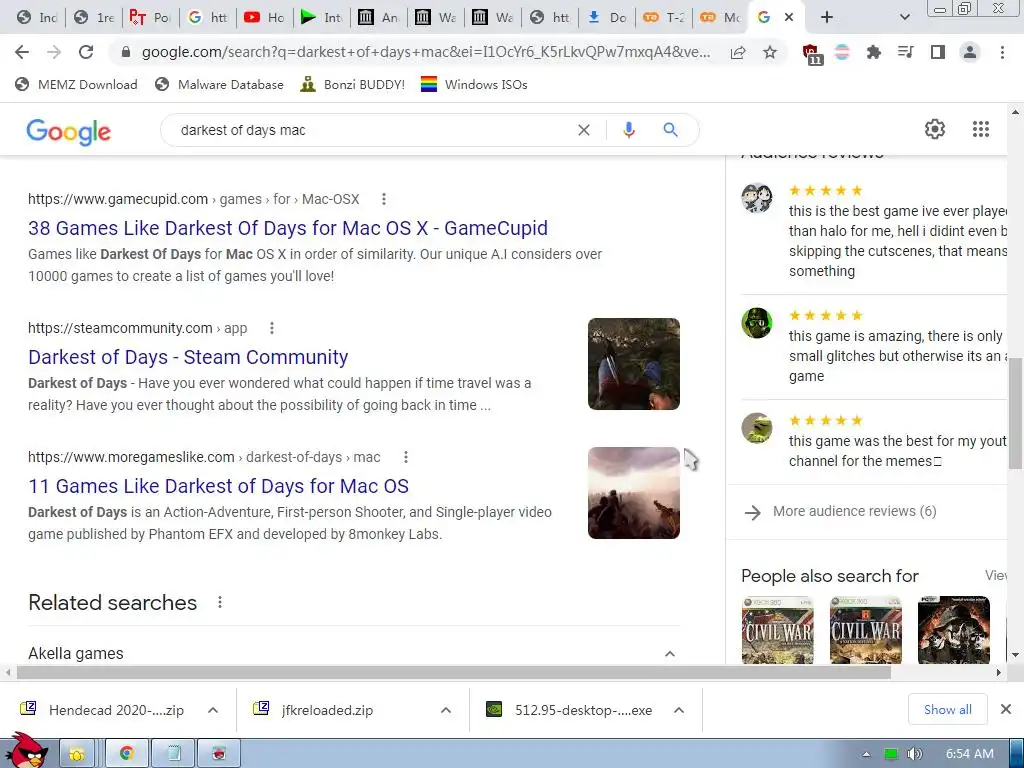Open media control icon in toolbar

[x=905, y=52]
